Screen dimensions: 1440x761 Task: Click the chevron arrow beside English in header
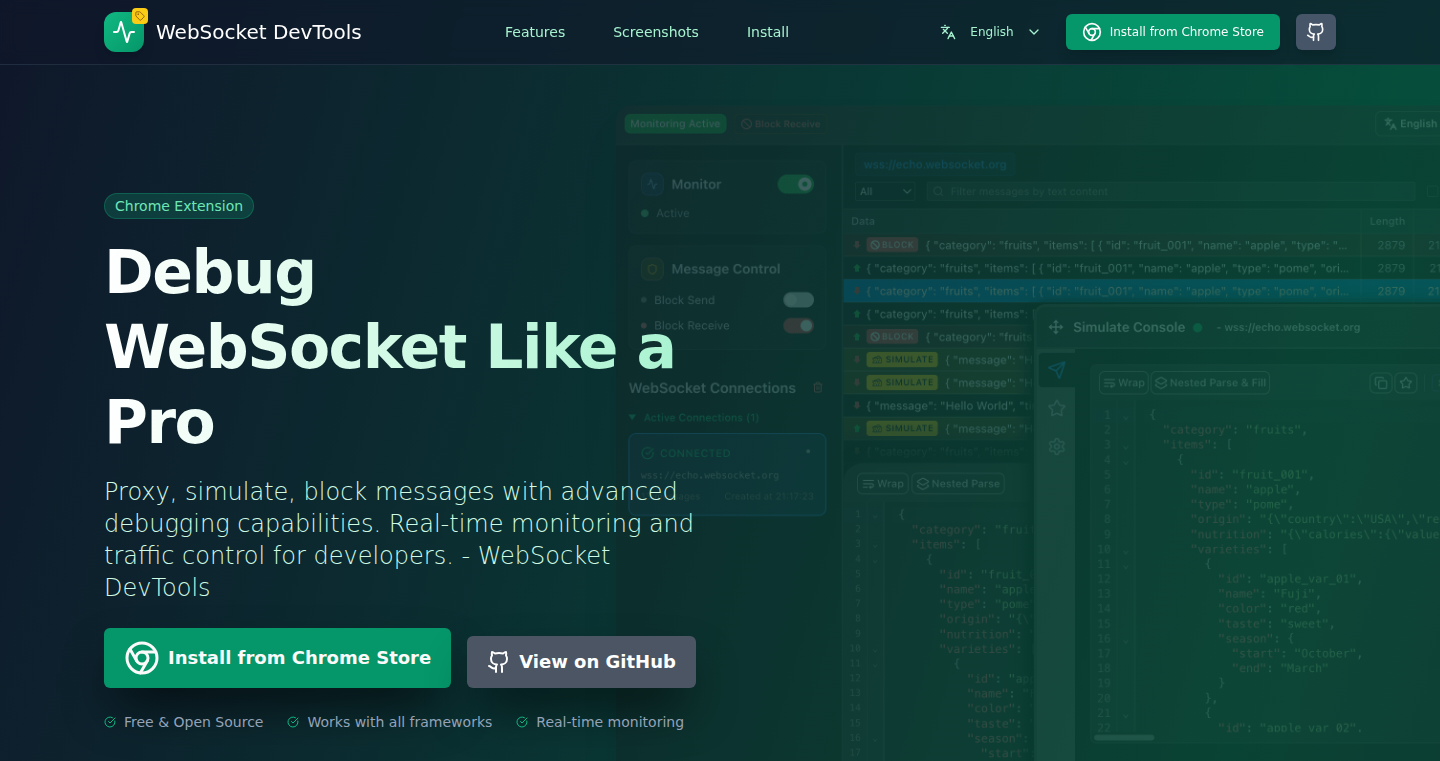[1034, 32]
